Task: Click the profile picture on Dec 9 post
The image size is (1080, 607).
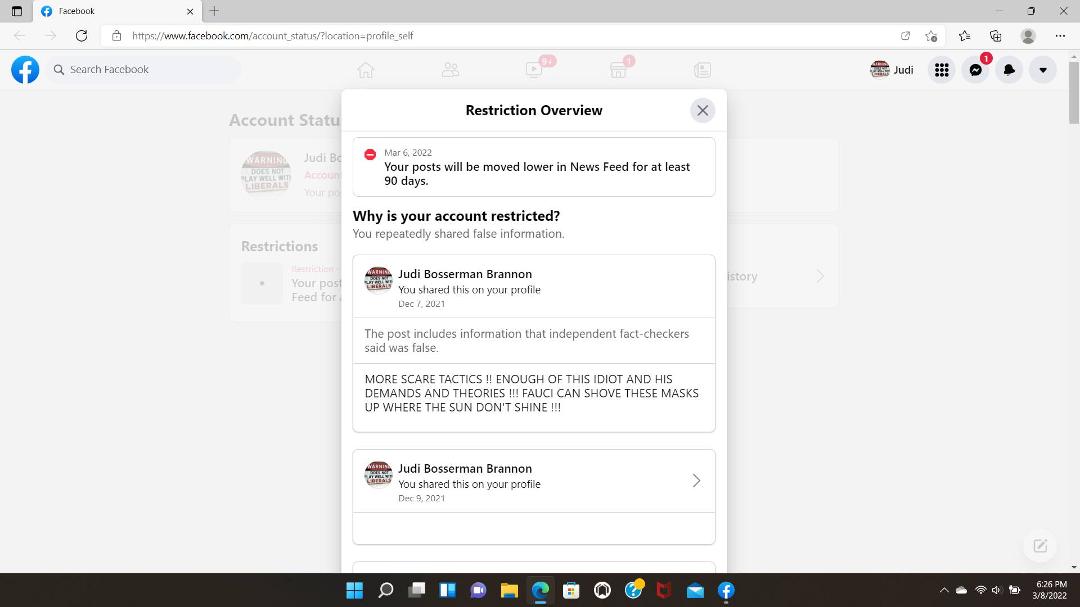Action: [378, 474]
